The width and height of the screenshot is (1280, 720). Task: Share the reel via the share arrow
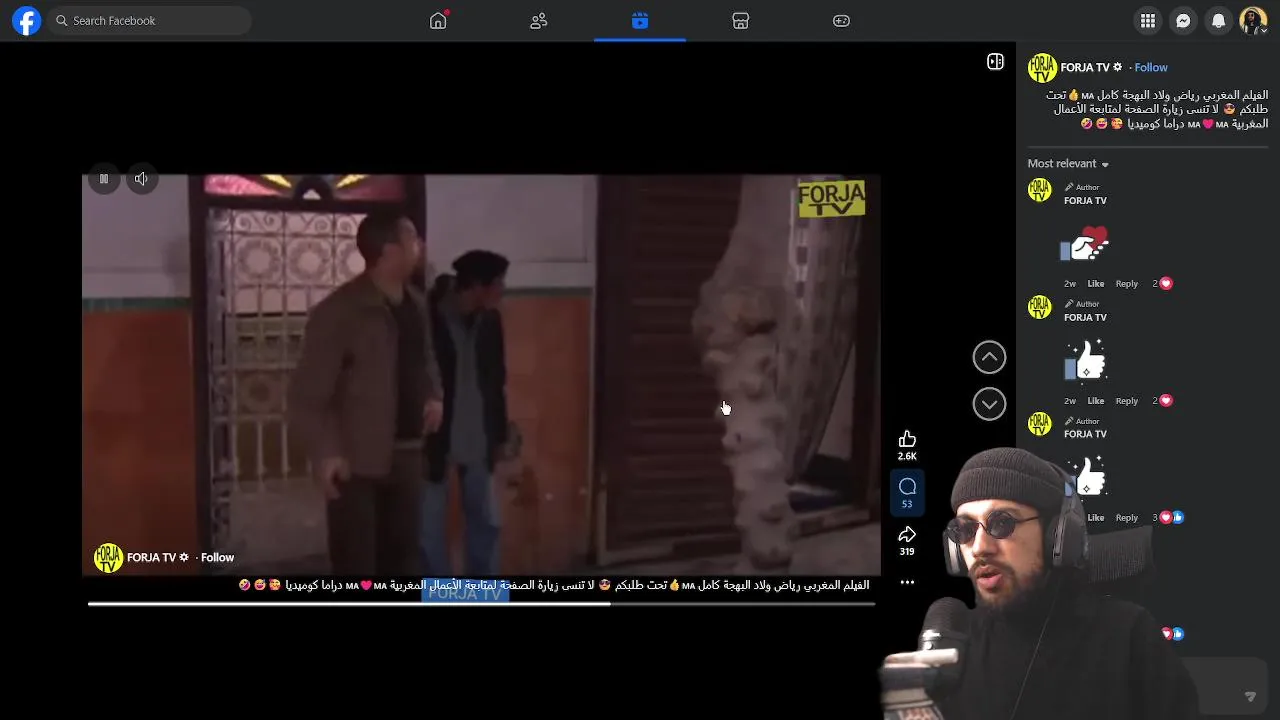coord(907,534)
